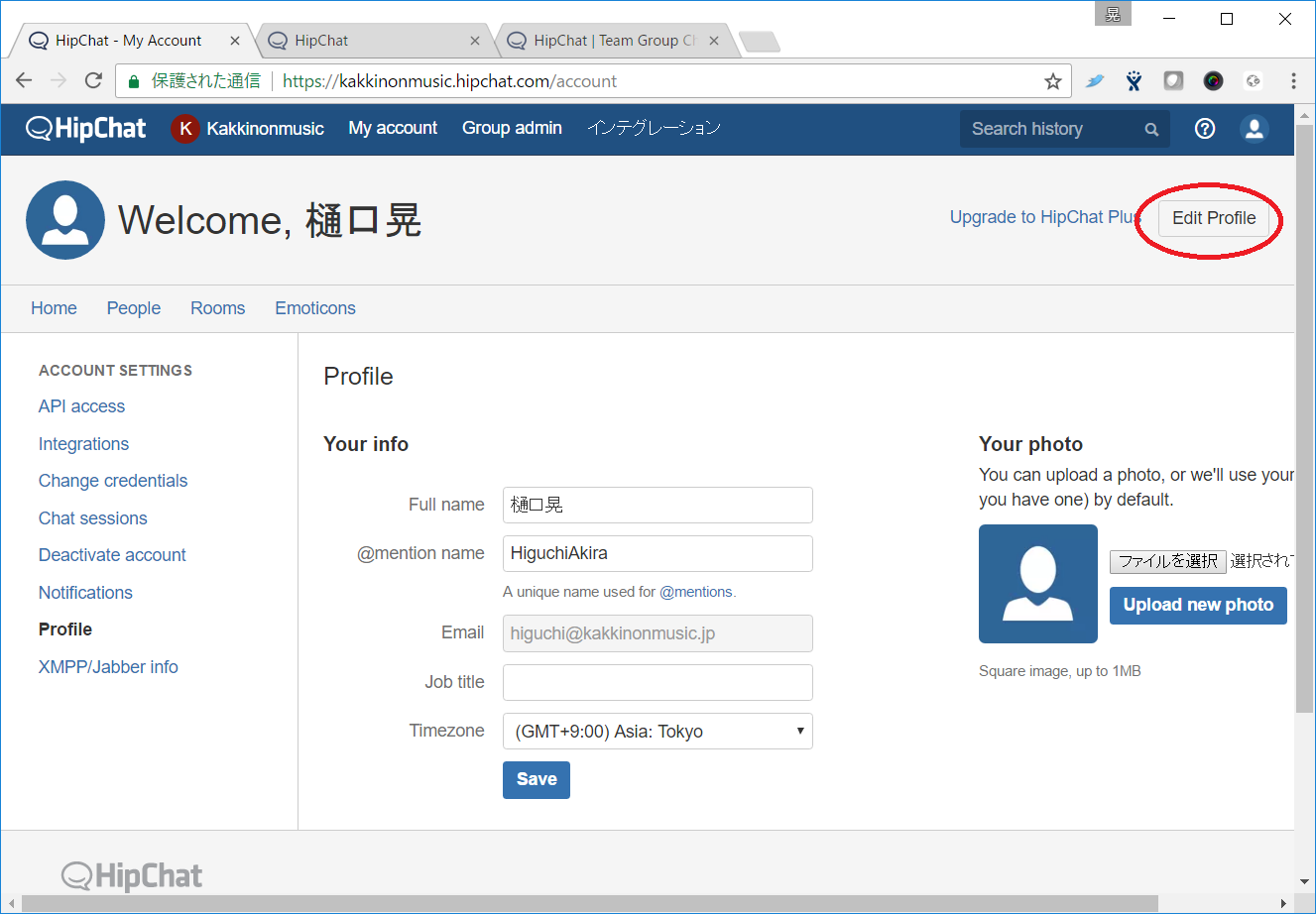Click the browser address bar URL
Screen dimensions: 1316x914
(x=449, y=81)
